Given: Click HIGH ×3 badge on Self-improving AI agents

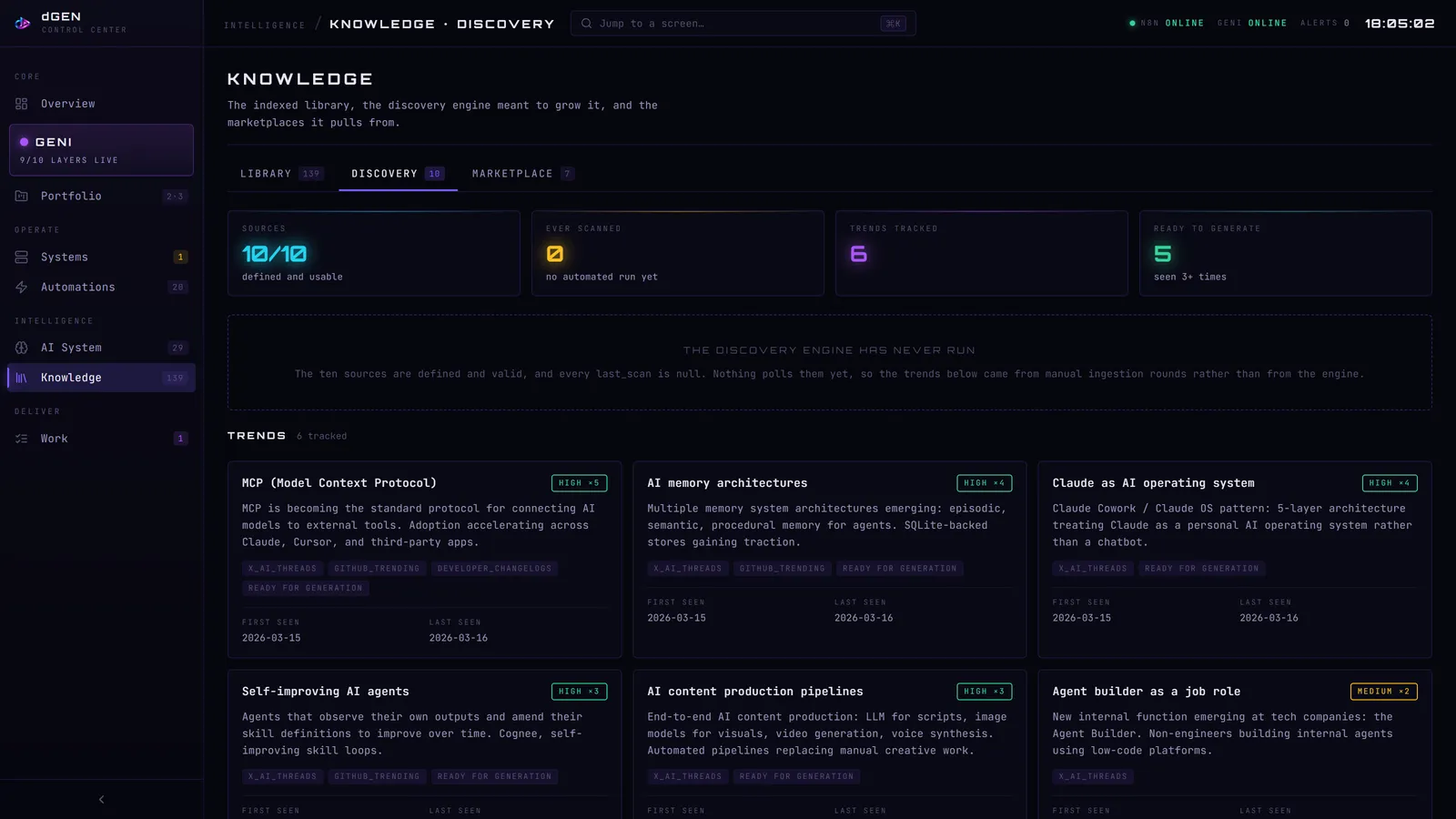Looking at the screenshot, I should pyautogui.click(x=579, y=692).
